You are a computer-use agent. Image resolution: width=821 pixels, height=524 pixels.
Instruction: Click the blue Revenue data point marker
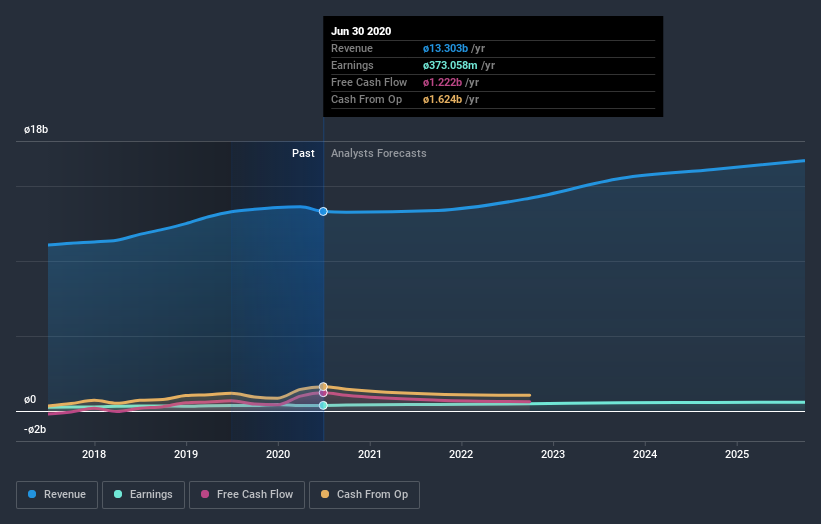pos(323,211)
